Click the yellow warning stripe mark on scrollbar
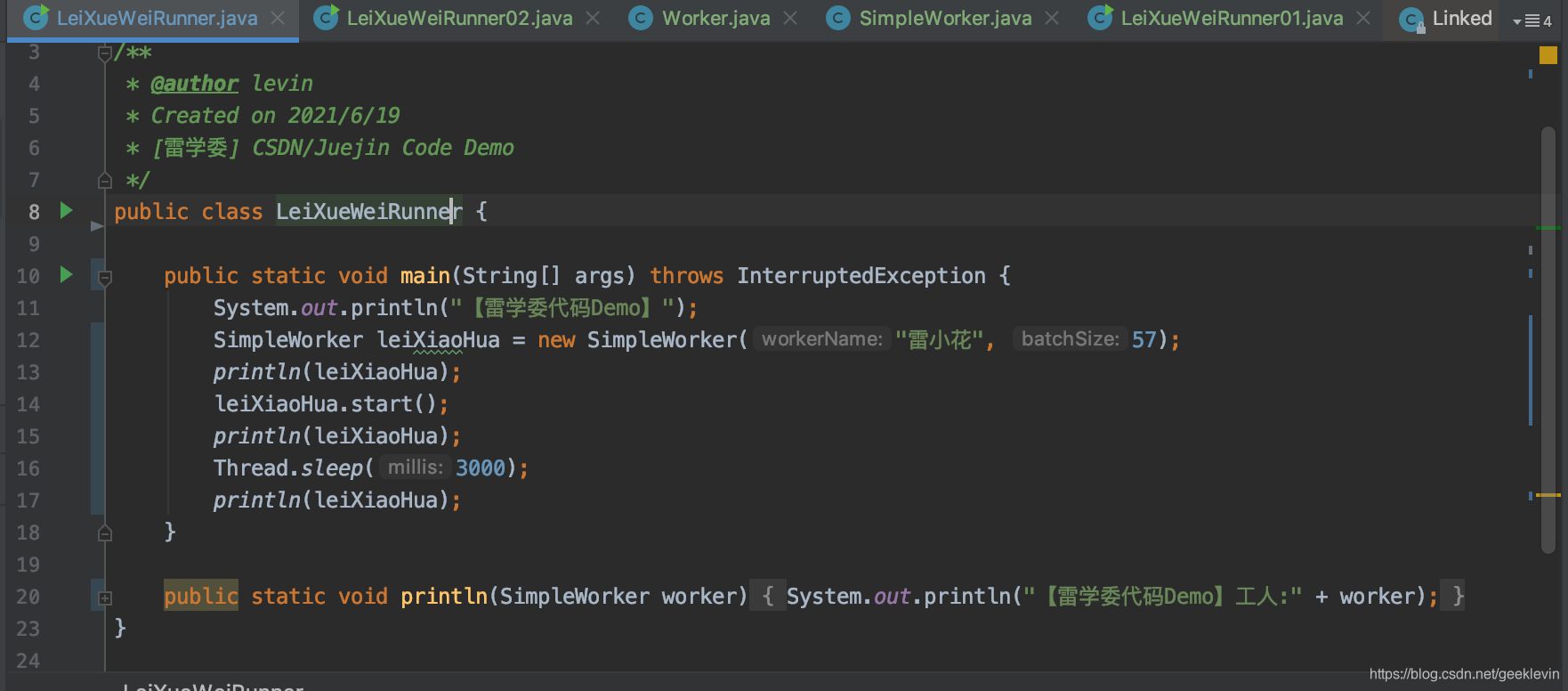Image resolution: width=1568 pixels, height=691 pixels. [1548, 495]
